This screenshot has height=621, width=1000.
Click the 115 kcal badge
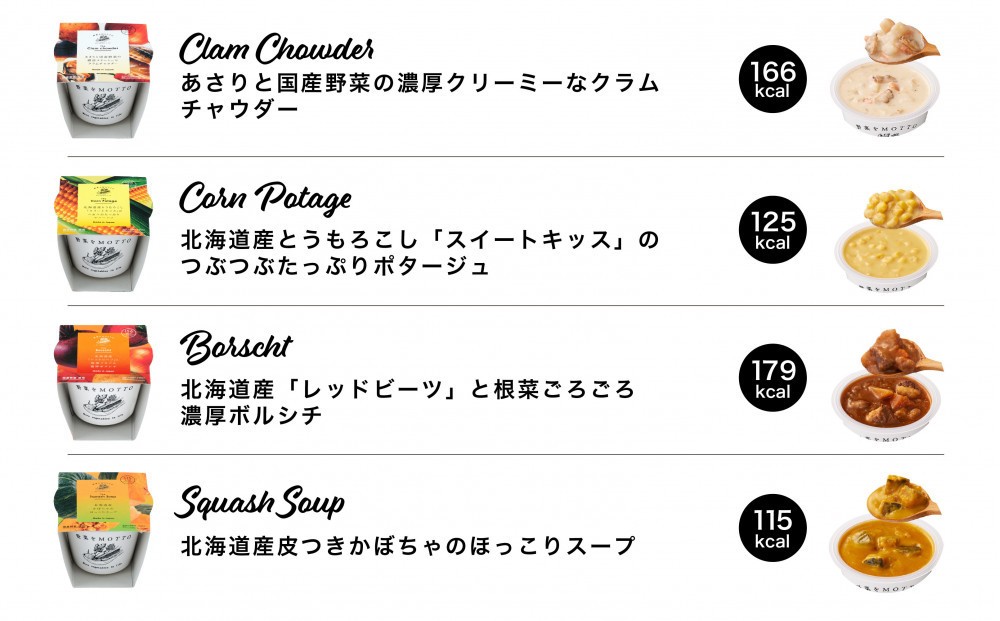(x=773, y=528)
